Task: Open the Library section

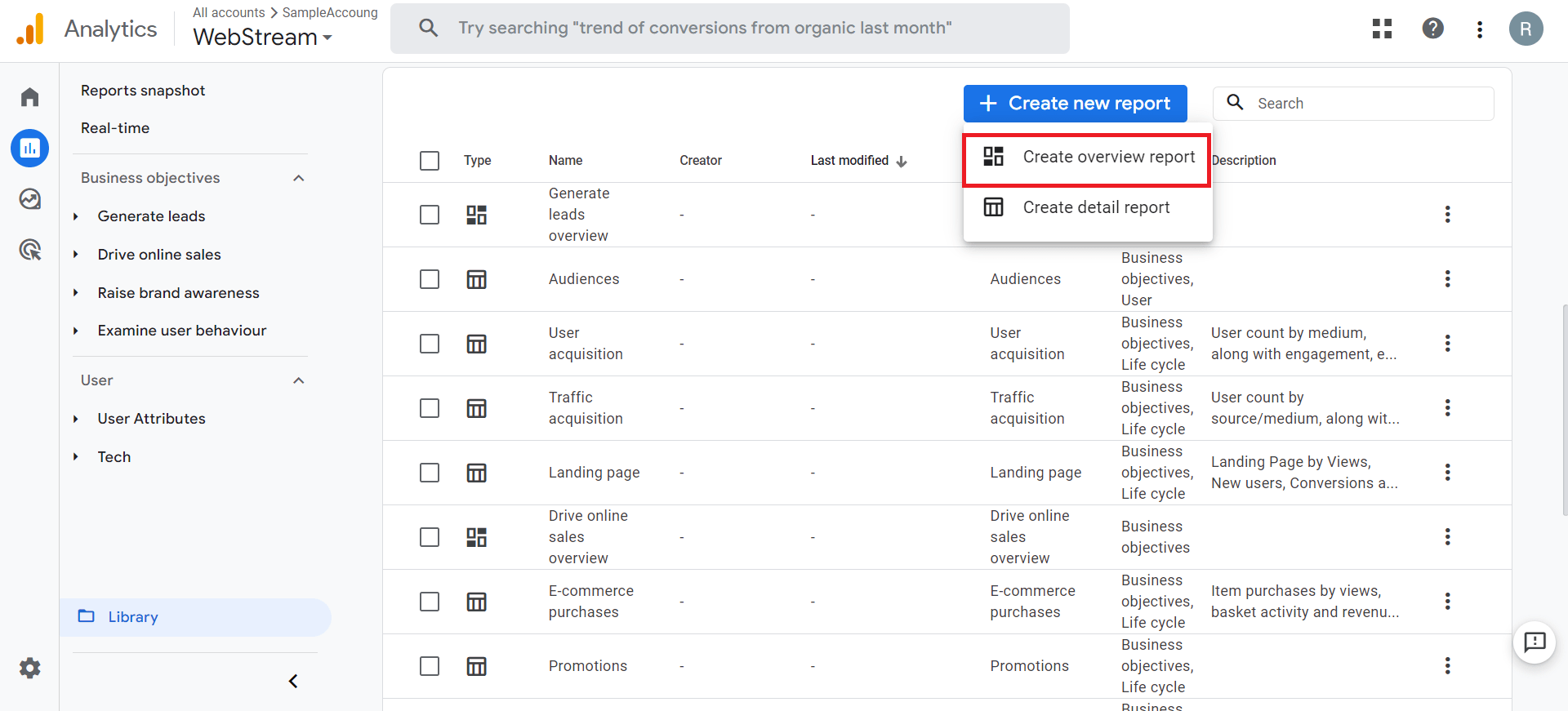Action: (x=195, y=617)
